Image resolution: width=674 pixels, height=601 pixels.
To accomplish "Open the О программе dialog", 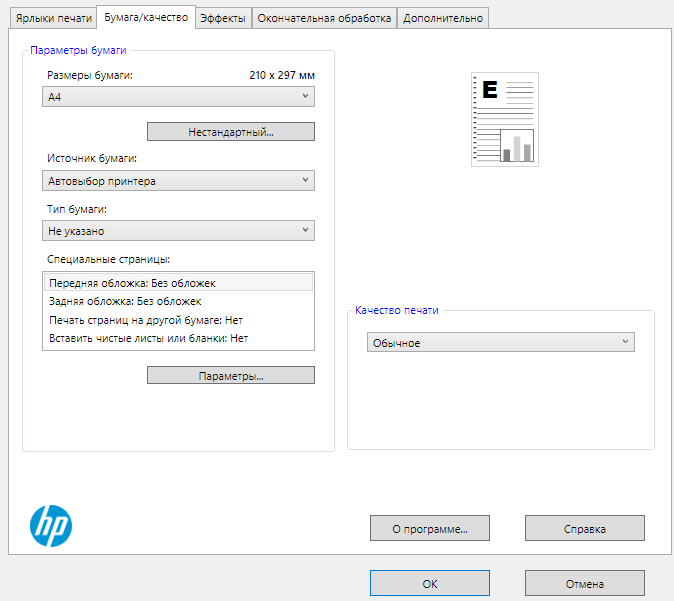I will point(429,528).
